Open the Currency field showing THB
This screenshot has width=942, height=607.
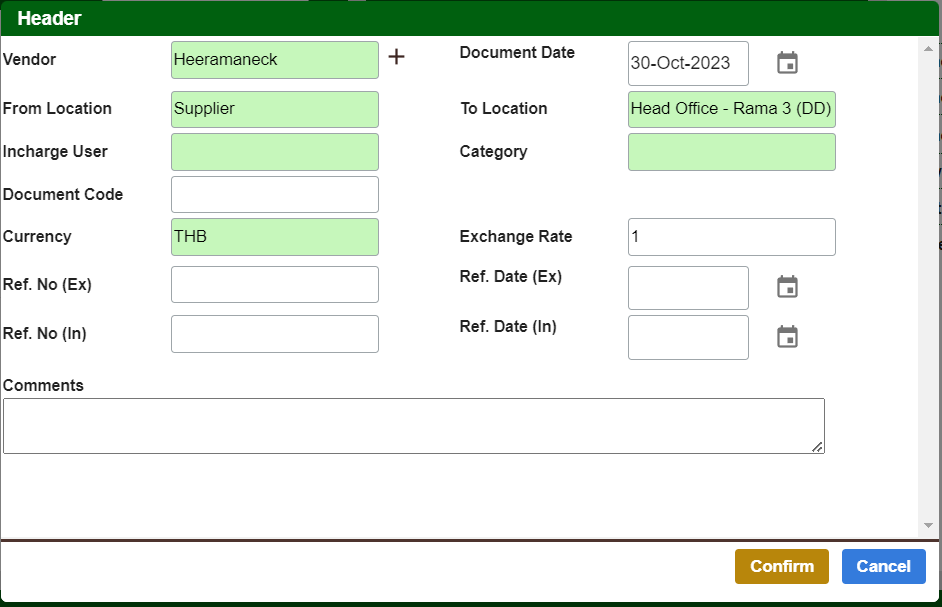point(275,237)
